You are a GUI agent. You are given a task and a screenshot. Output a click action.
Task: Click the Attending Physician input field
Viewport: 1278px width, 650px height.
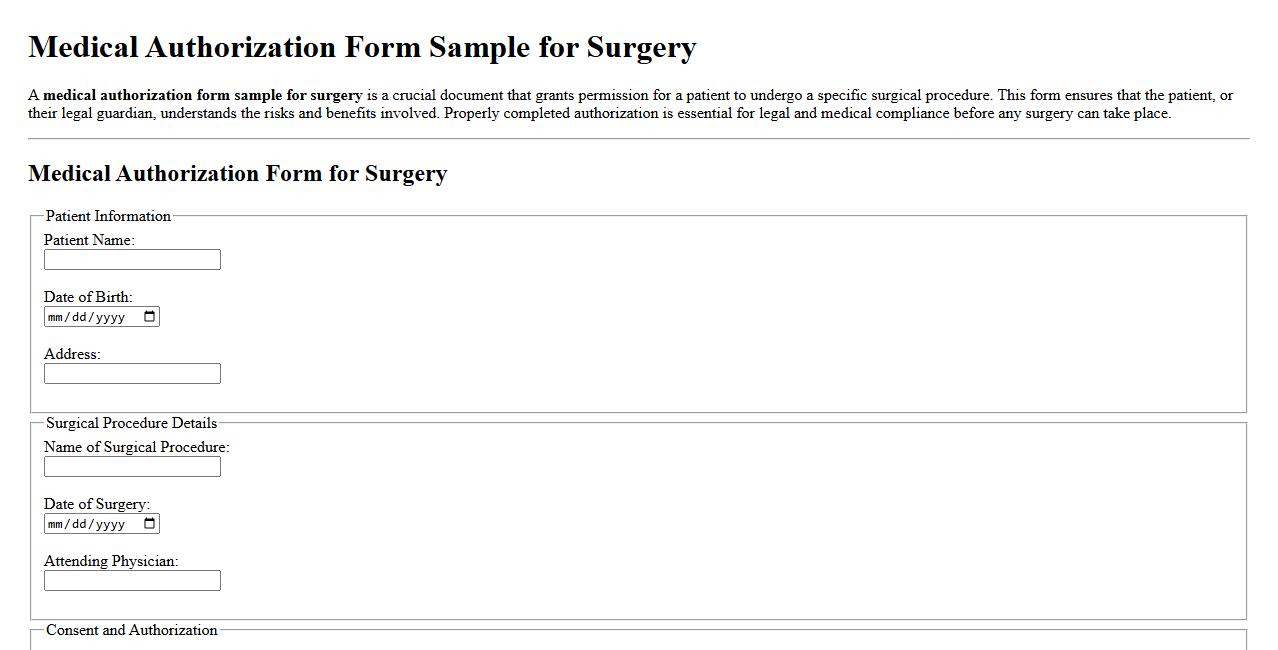click(x=130, y=580)
